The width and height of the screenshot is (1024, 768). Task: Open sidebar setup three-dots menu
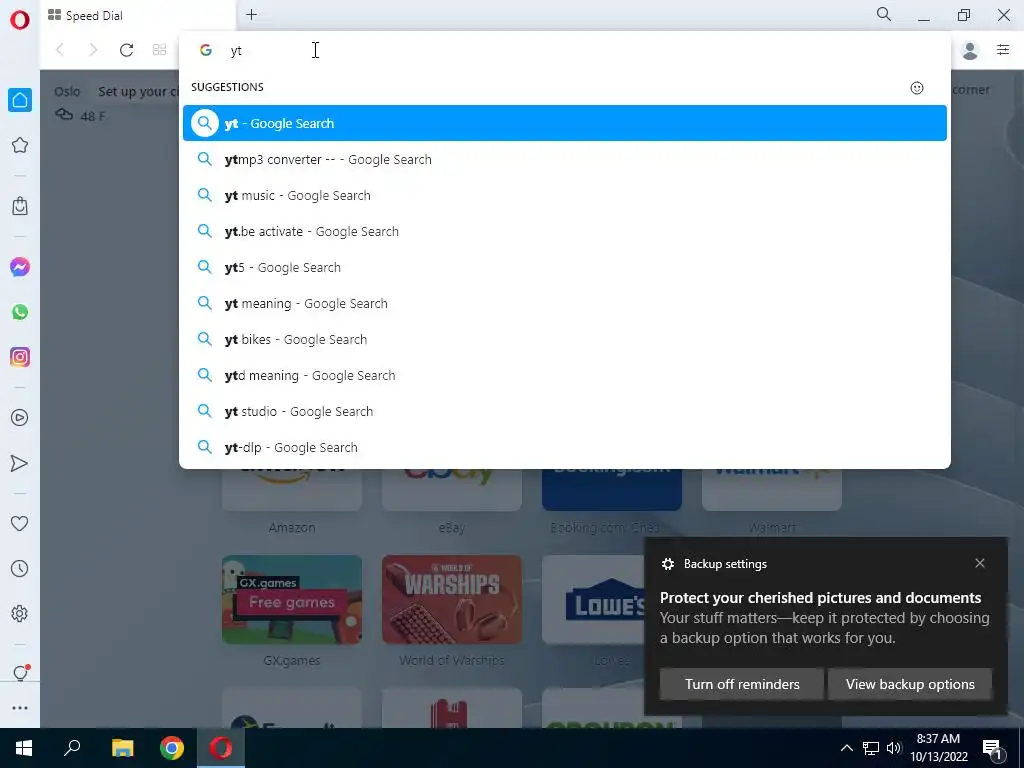20,708
